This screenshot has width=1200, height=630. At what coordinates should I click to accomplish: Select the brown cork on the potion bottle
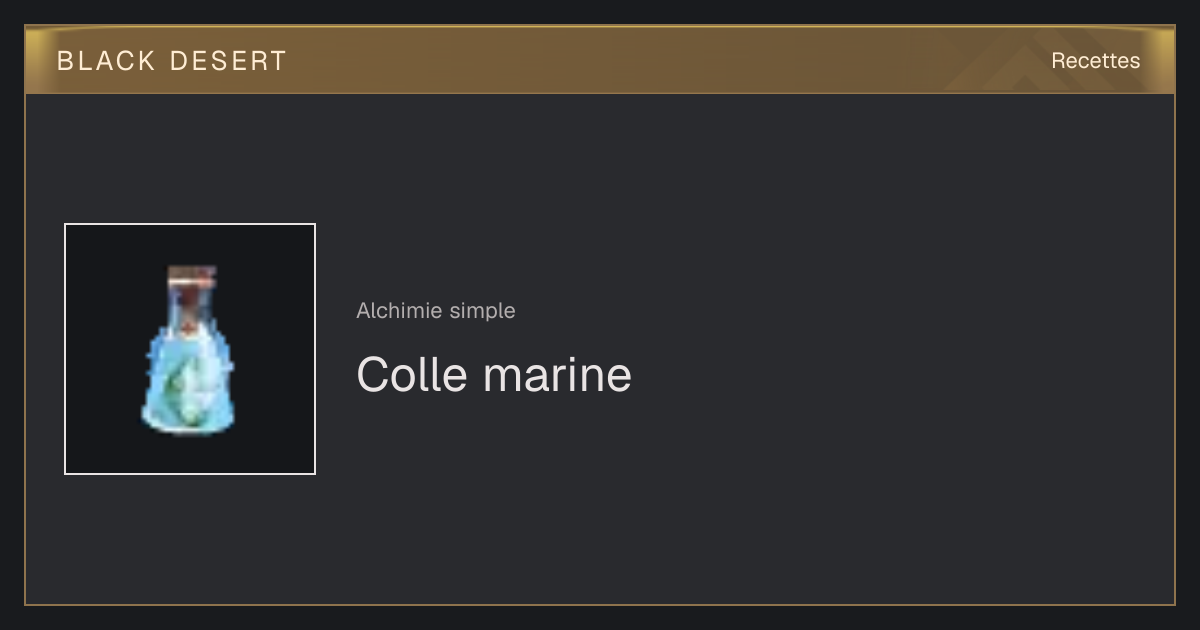point(191,276)
